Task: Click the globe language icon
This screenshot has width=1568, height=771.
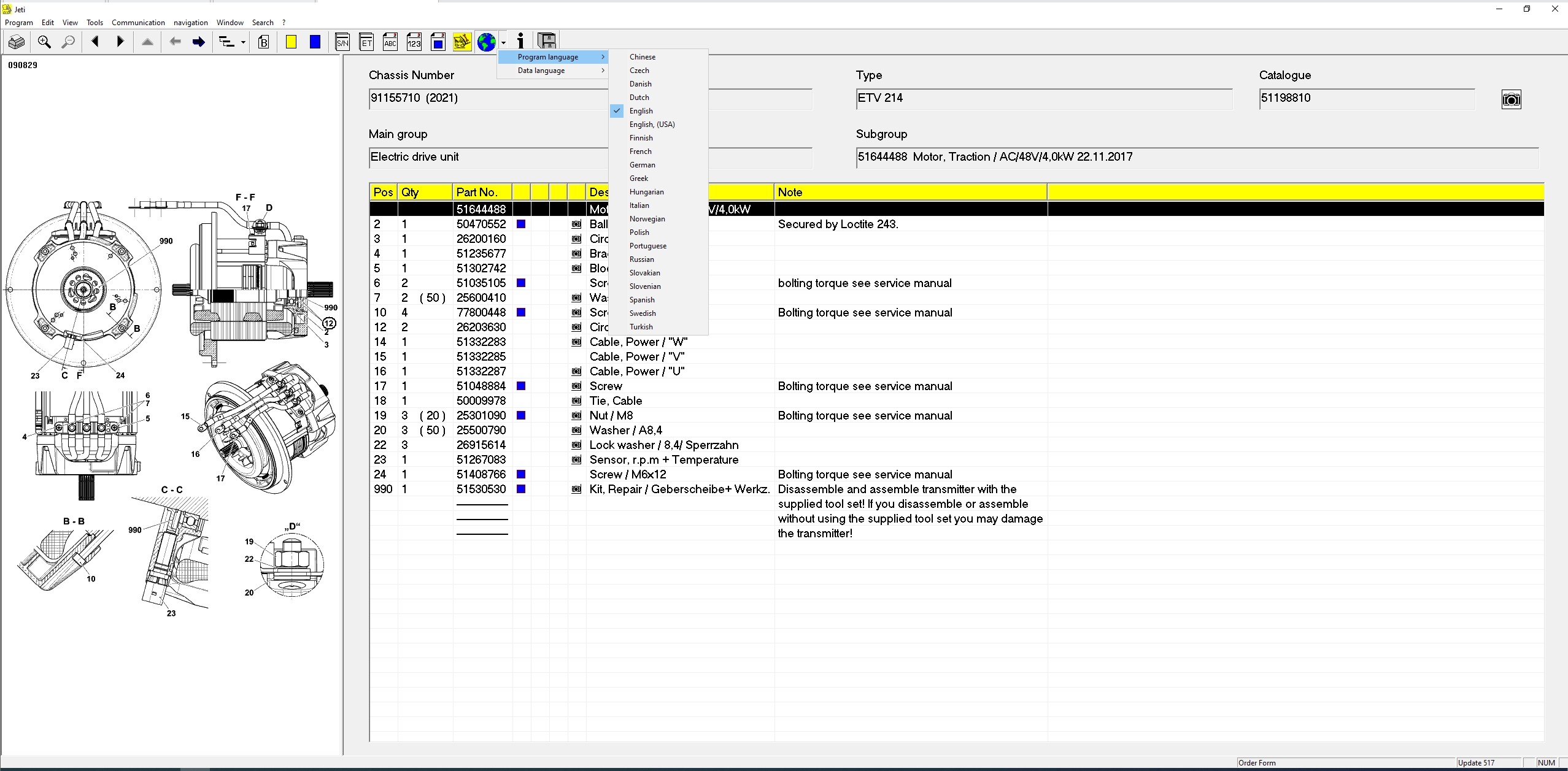Action: click(487, 42)
